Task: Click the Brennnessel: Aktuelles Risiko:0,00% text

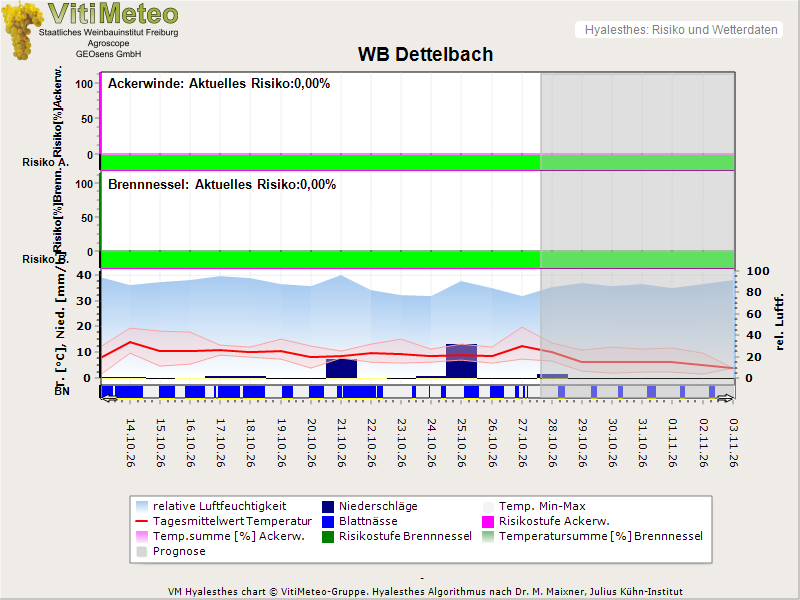Action: click(222, 185)
